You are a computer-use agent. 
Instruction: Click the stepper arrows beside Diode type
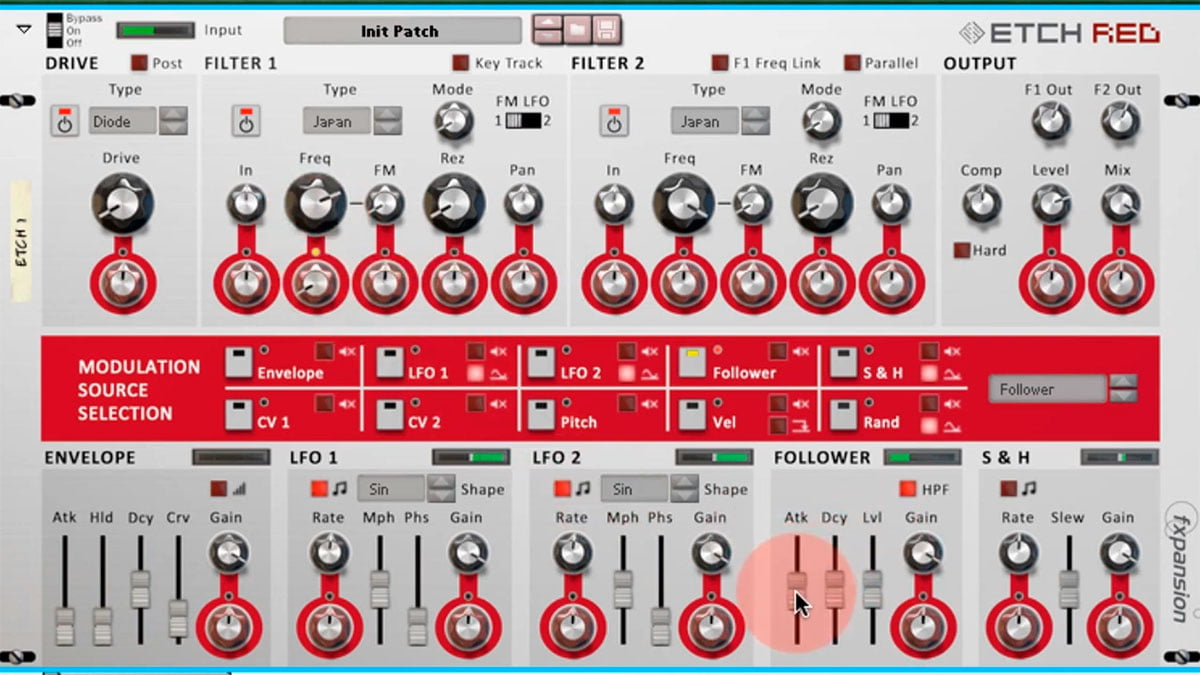click(174, 121)
